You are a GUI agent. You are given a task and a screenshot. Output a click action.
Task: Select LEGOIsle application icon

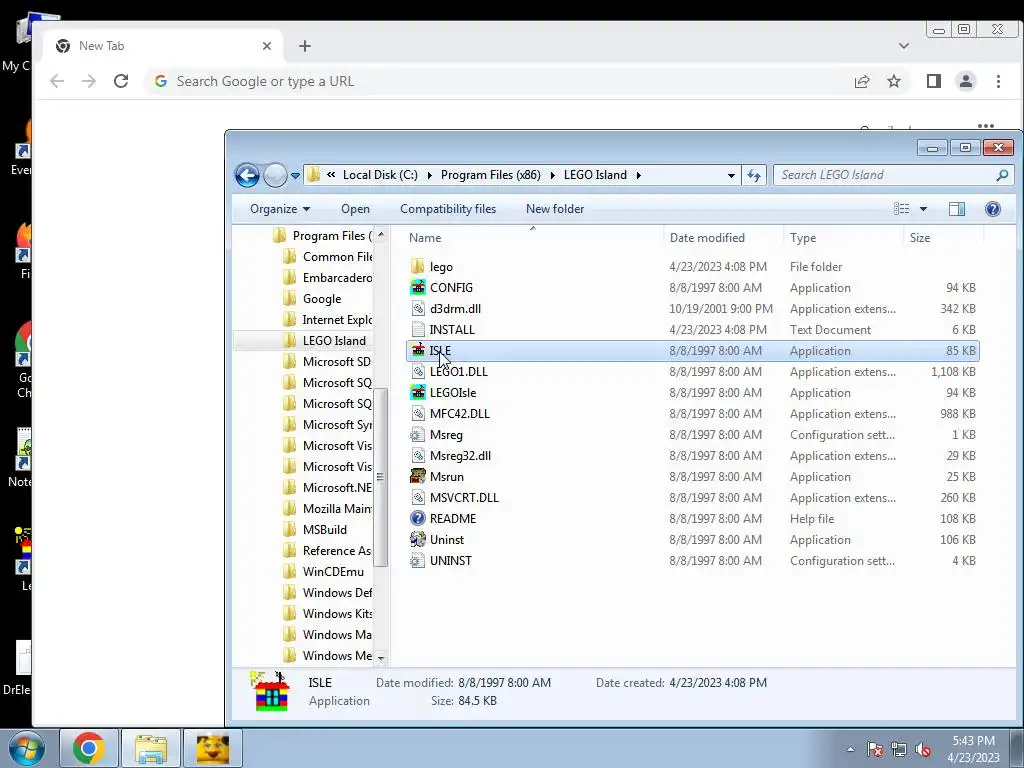coord(418,392)
